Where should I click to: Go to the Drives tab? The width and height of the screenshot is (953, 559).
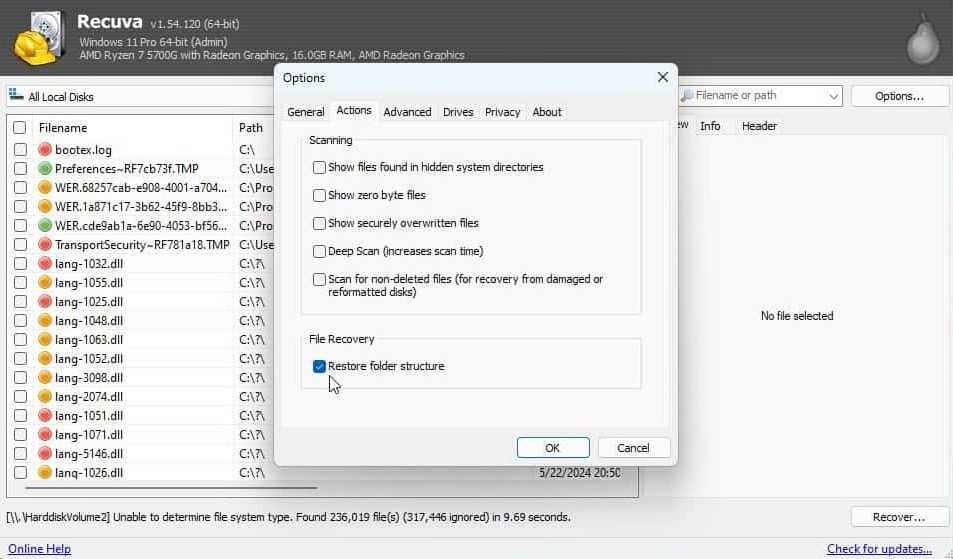(458, 112)
